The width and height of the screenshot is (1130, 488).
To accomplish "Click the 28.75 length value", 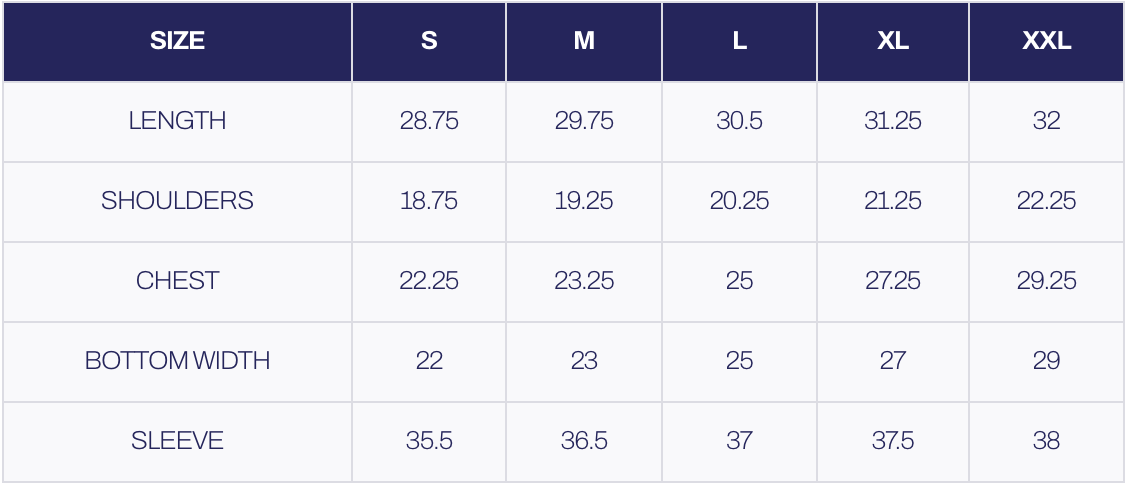I will point(429,121).
